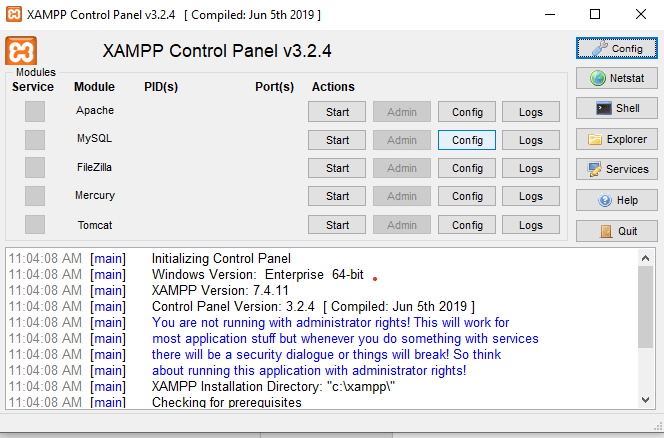Click the Actions column header
Screen dimensions: 664x438
point(333,86)
